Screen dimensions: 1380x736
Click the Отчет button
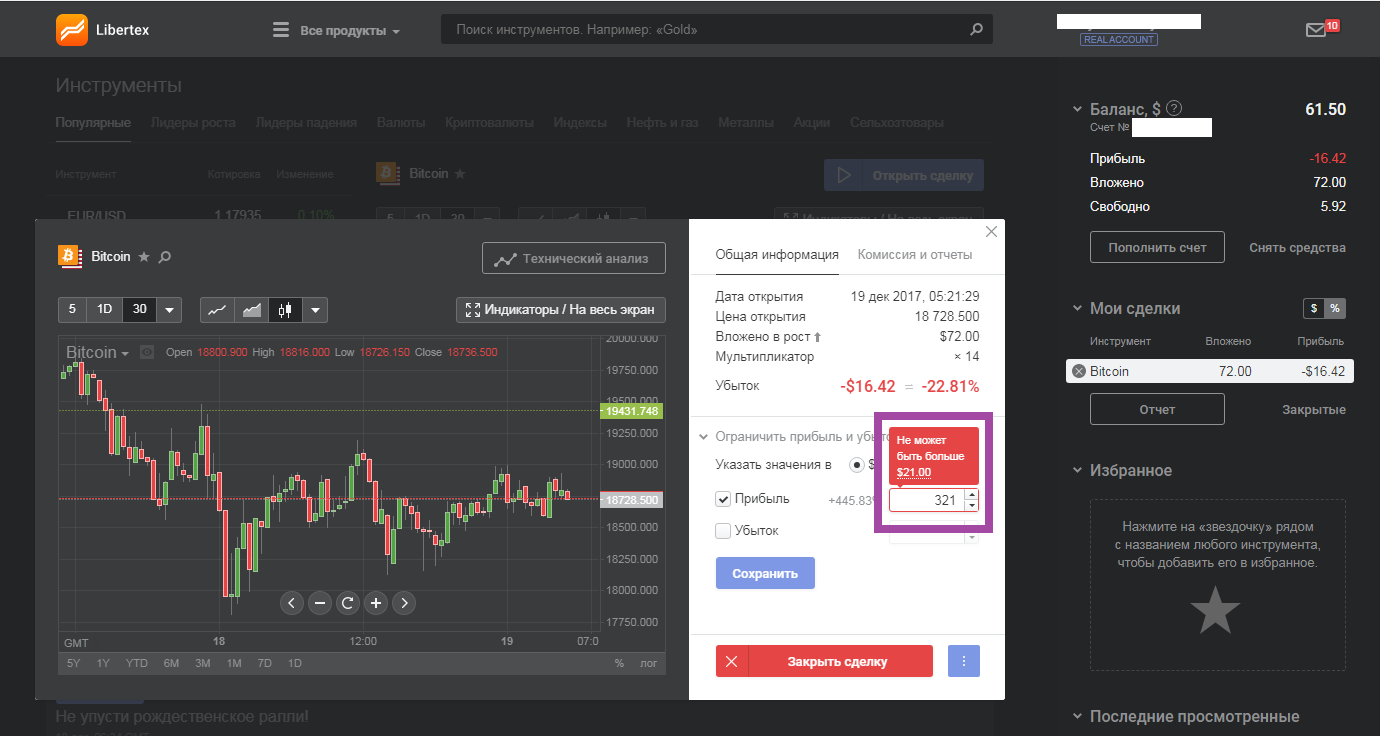click(x=1157, y=409)
